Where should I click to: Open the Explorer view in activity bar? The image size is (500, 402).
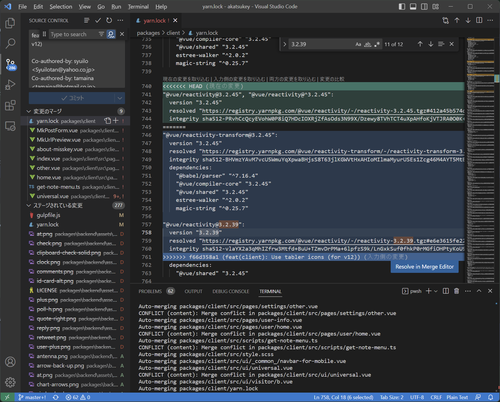tap(10, 23)
